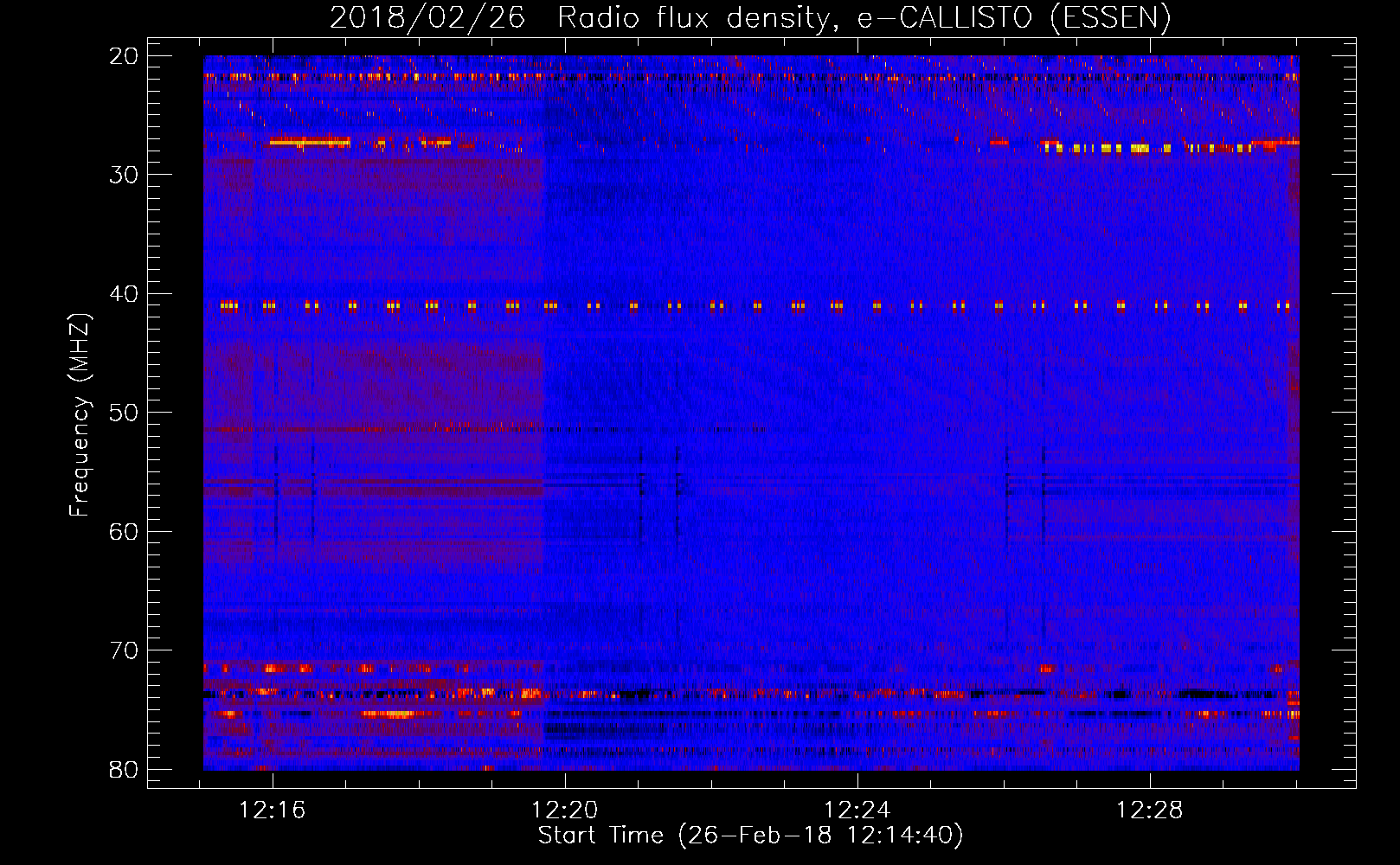This screenshot has width=1400, height=865.
Task: Click the frequency tick label 80
Action: pyautogui.click(x=124, y=770)
